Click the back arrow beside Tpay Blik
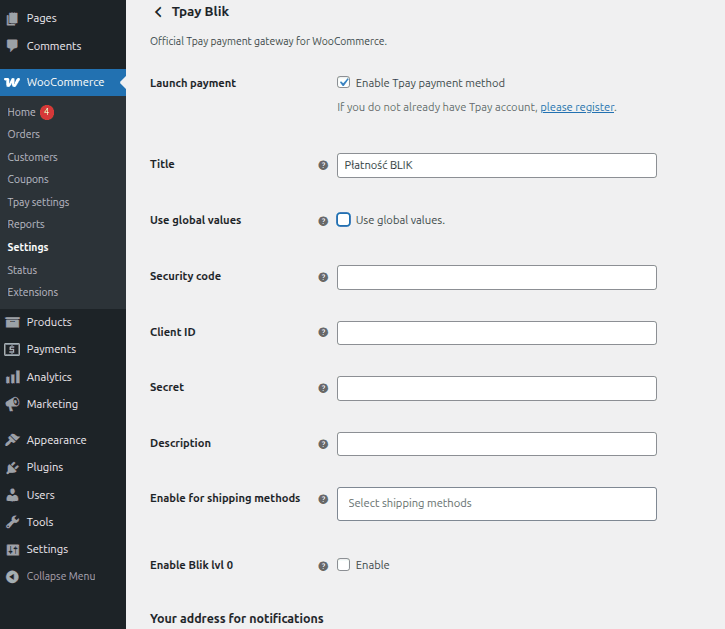 tap(157, 12)
